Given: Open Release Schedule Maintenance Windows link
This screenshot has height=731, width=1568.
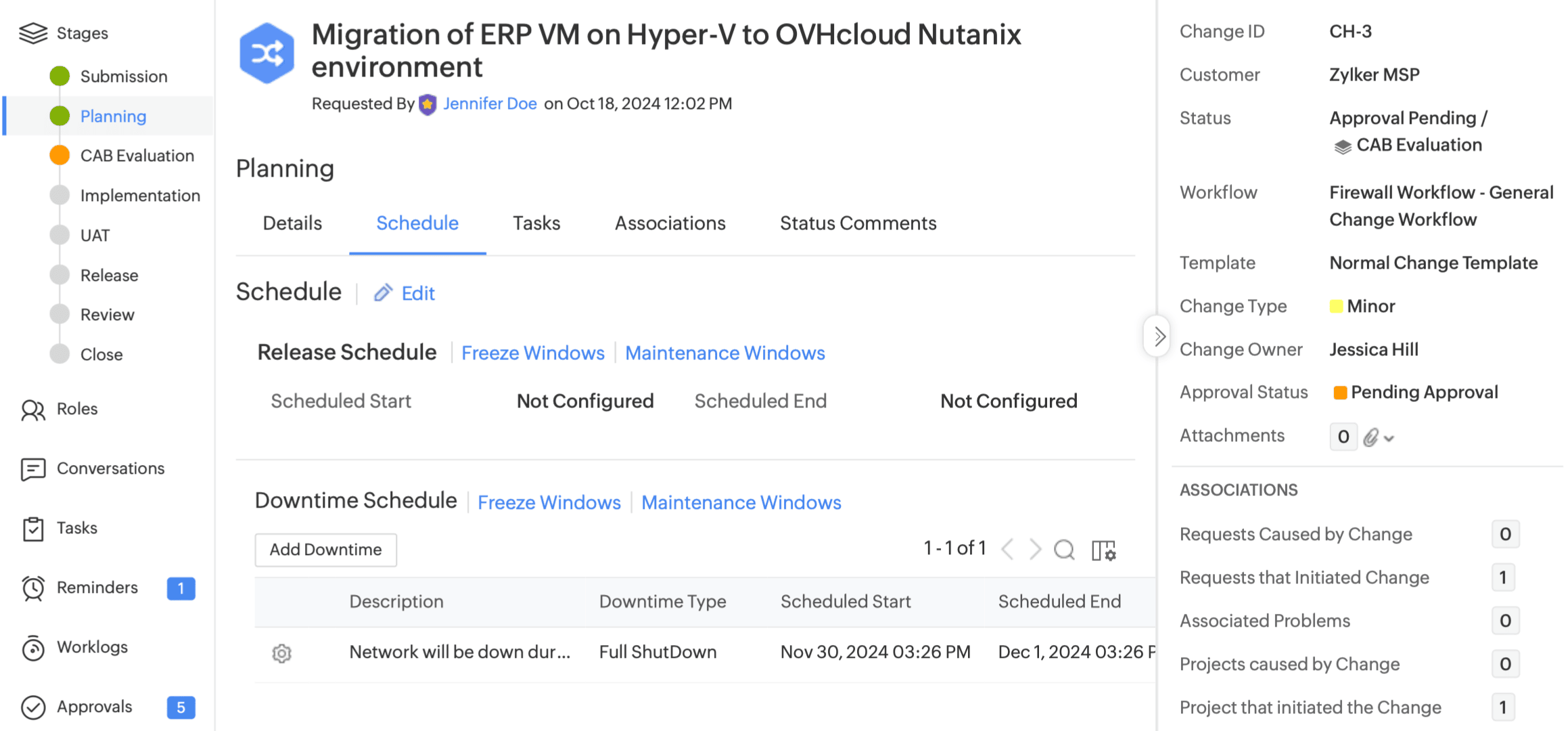Looking at the screenshot, I should [724, 353].
